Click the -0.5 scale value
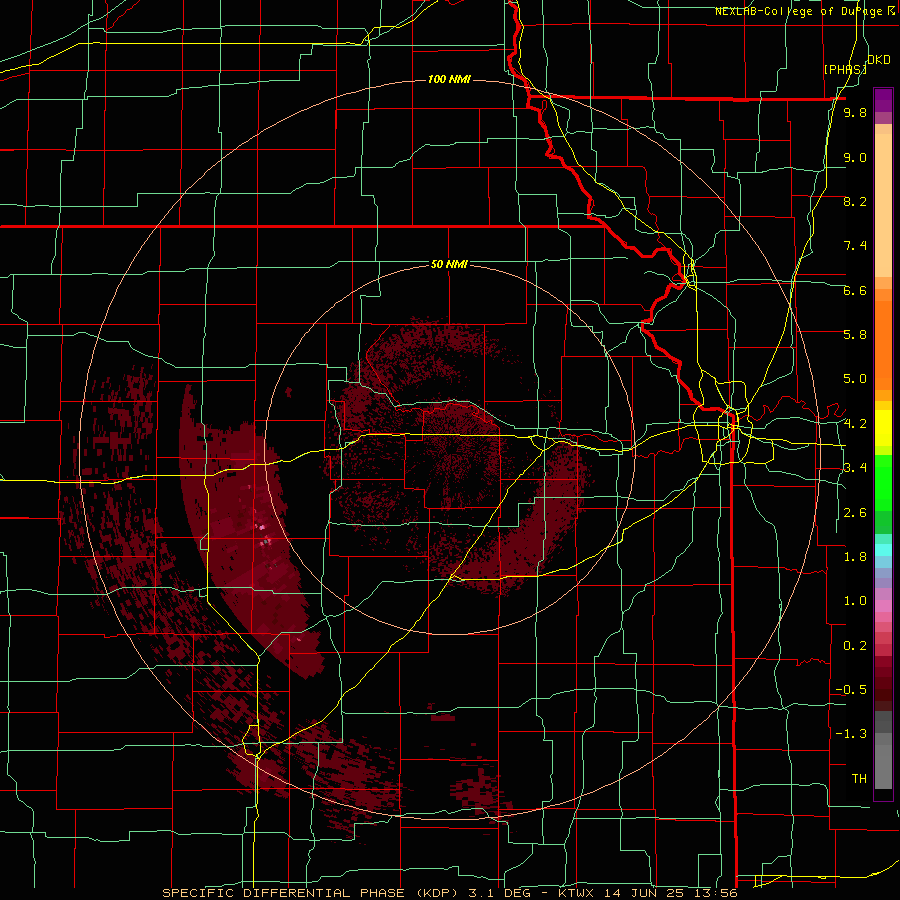Image resolution: width=900 pixels, height=900 pixels. coord(851,690)
